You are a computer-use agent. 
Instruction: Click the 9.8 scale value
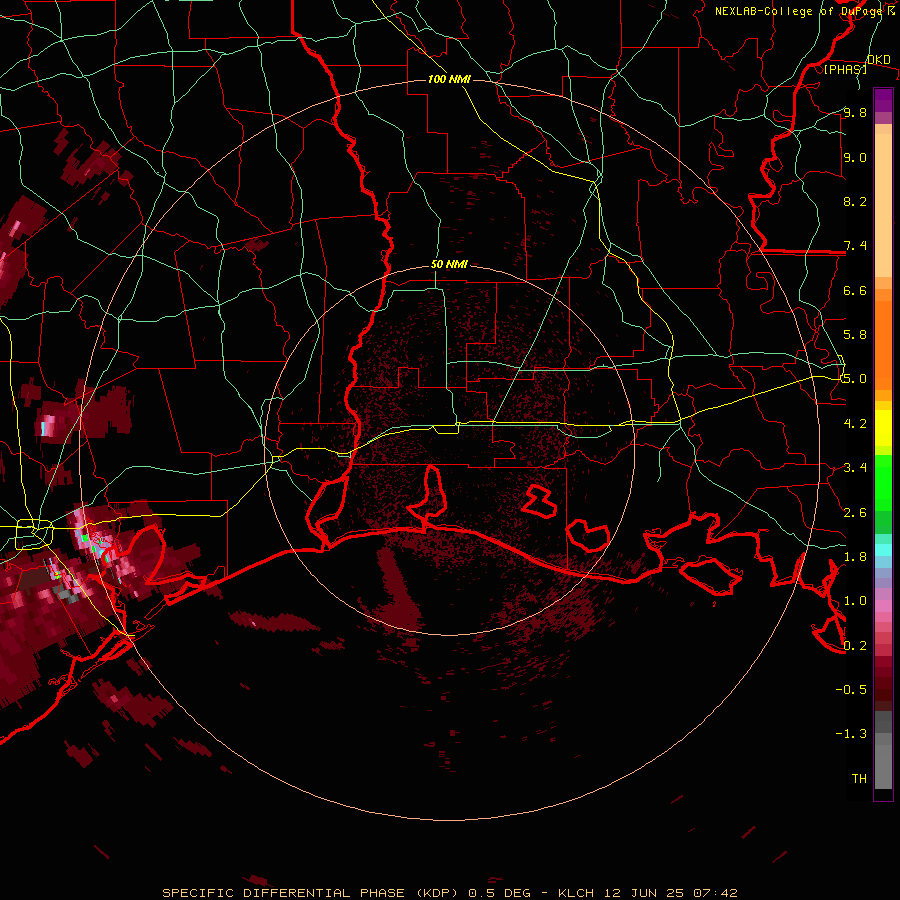[855, 112]
